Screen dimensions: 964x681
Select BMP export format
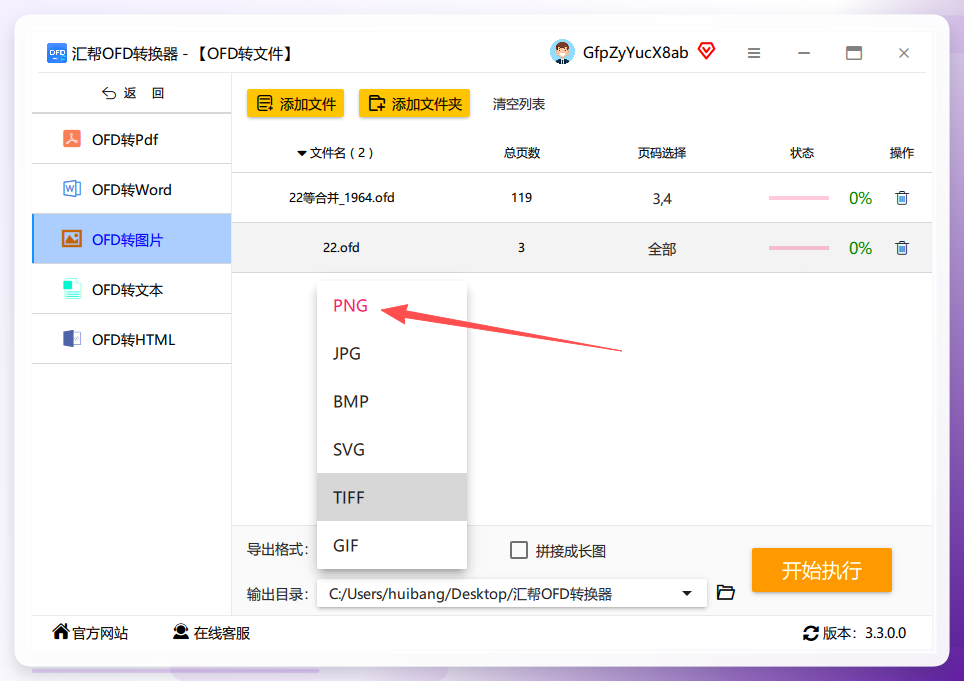click(392, 401)
